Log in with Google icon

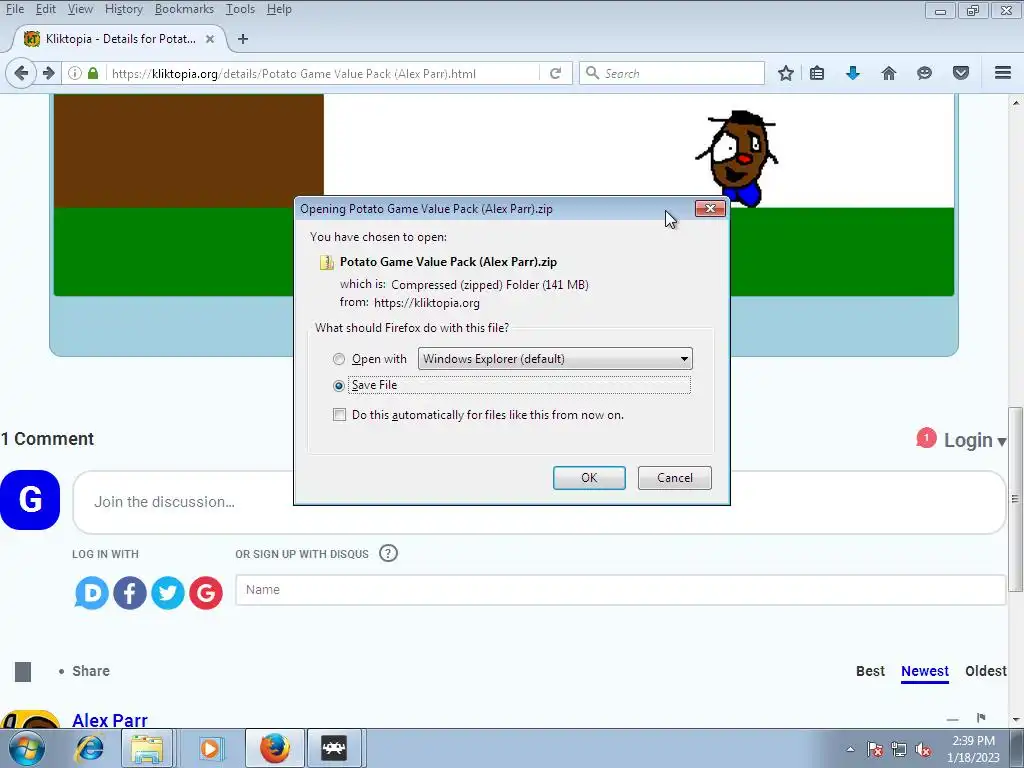click(x=206, y=593)
